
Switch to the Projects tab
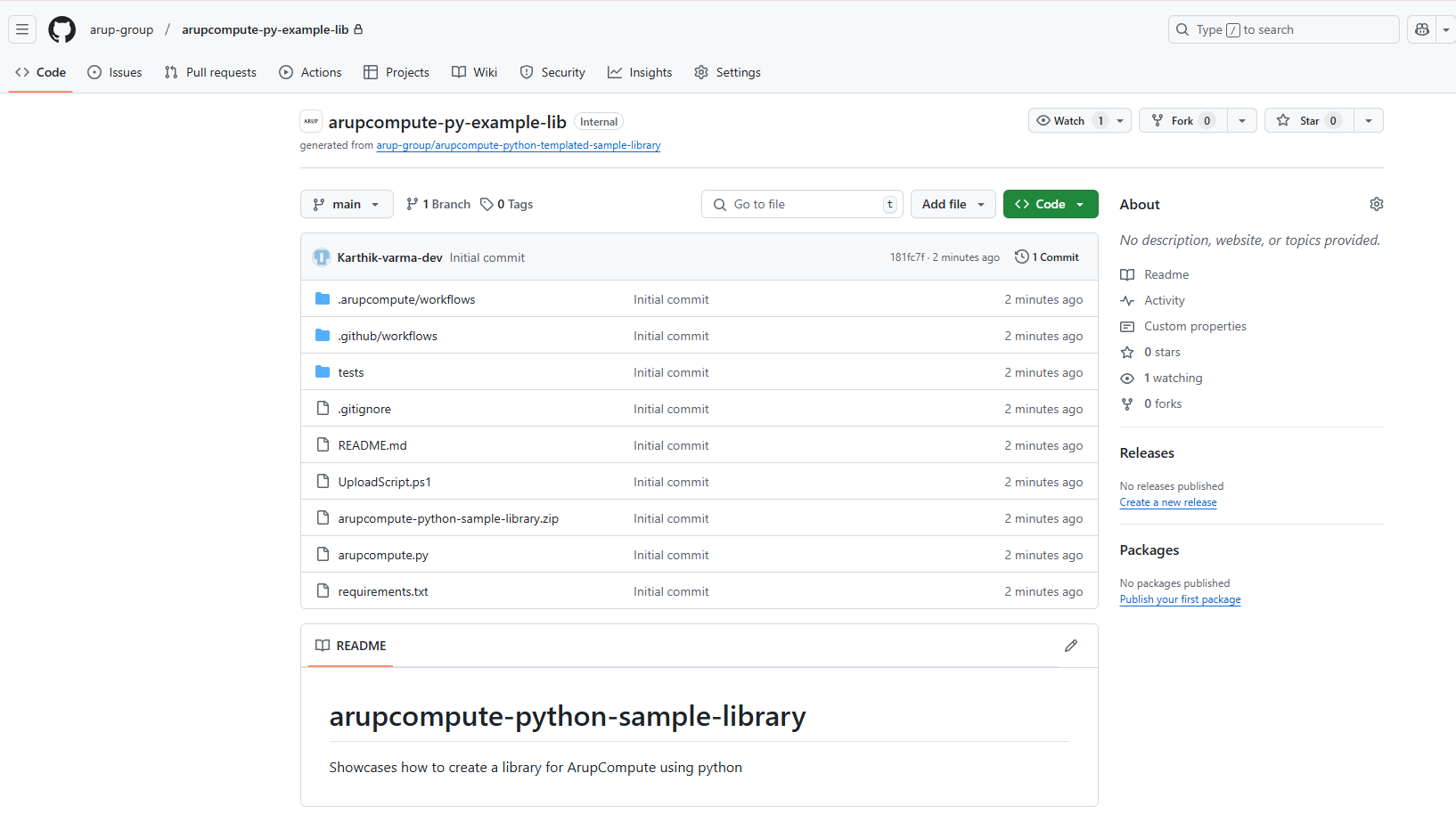[x=397, y=72]
